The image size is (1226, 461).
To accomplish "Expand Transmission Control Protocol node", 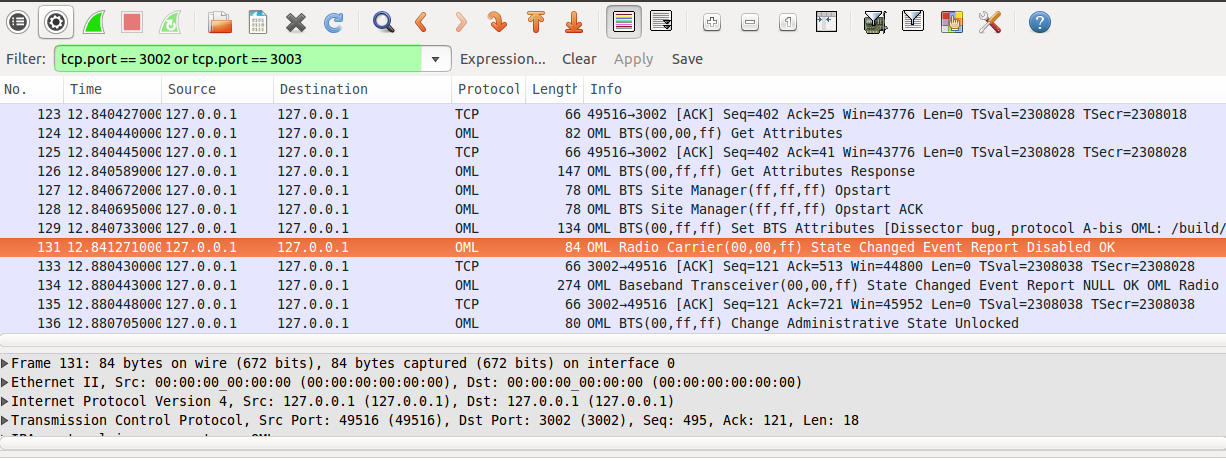I will [5, 420].
